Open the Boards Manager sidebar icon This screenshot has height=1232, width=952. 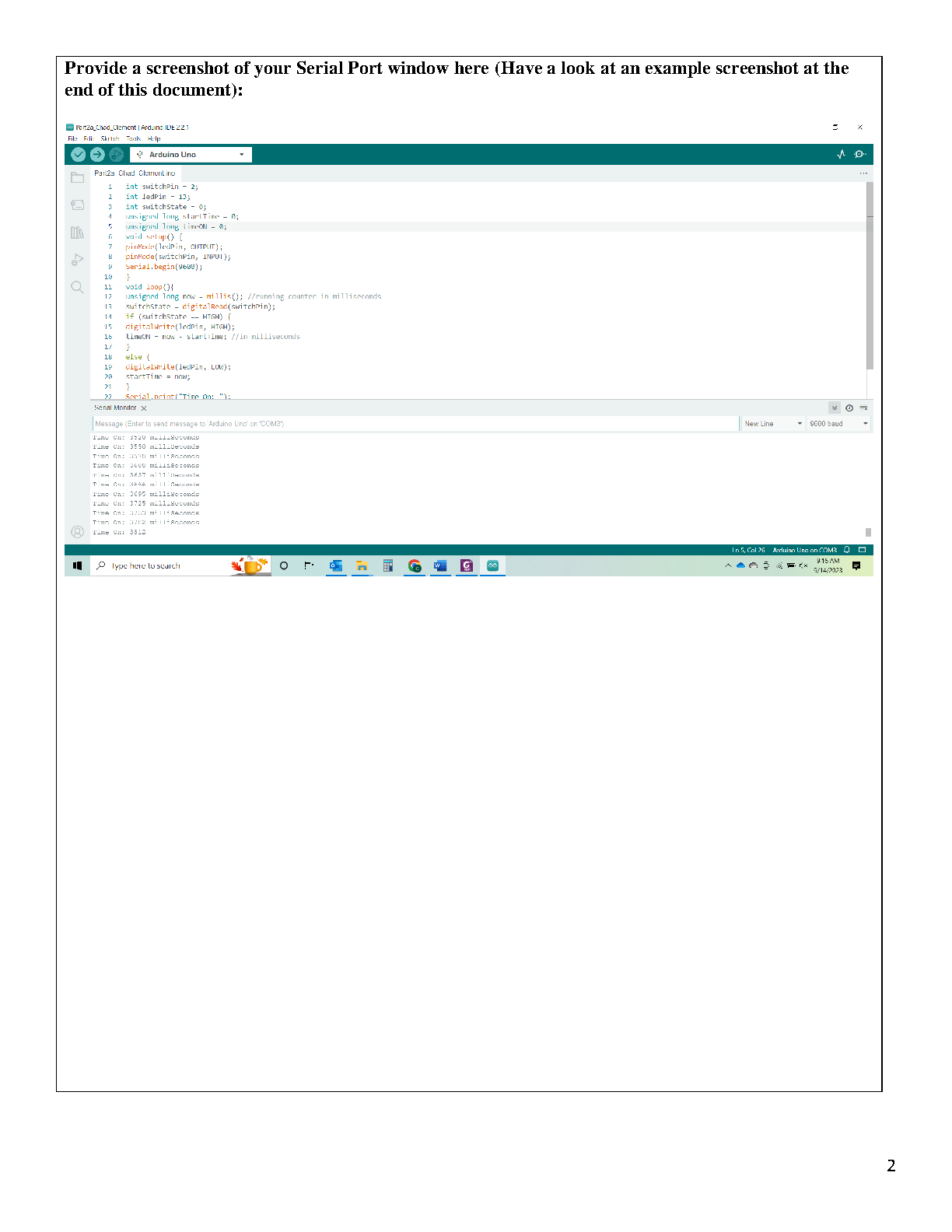(x=77, y=205)
